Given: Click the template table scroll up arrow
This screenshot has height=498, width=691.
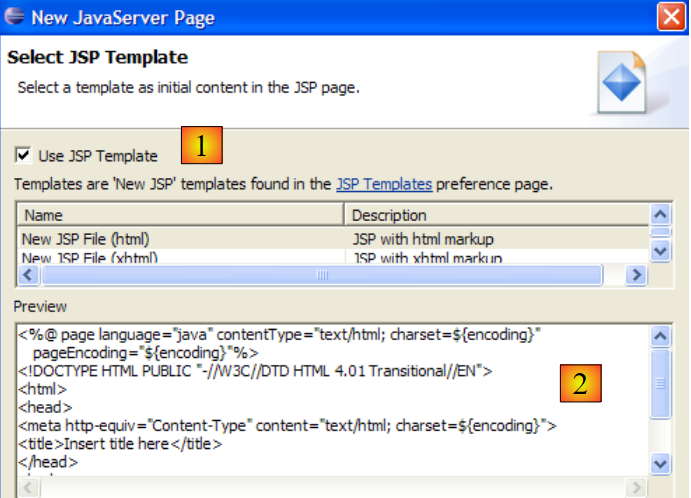Looking at the screenshot, I should click(x=660, y=214).
